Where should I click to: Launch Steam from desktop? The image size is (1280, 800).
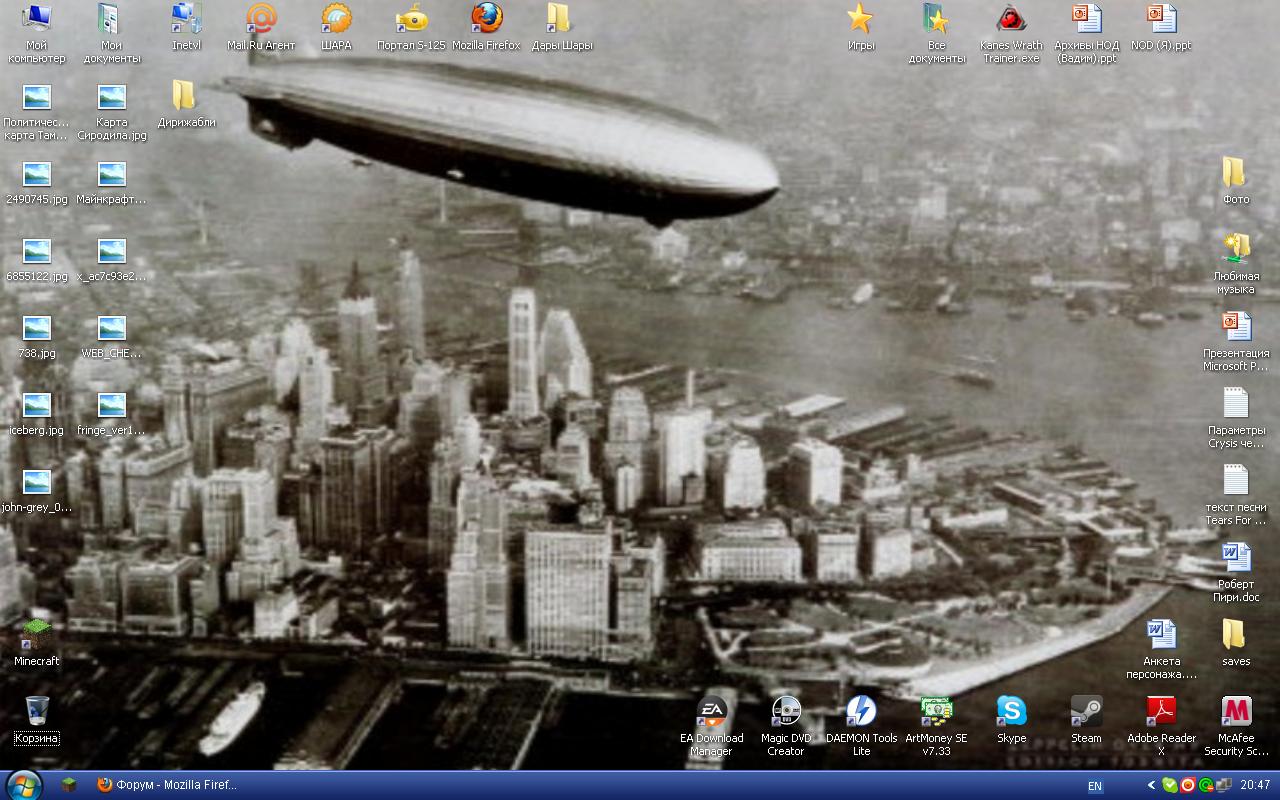coord(1086,712)
